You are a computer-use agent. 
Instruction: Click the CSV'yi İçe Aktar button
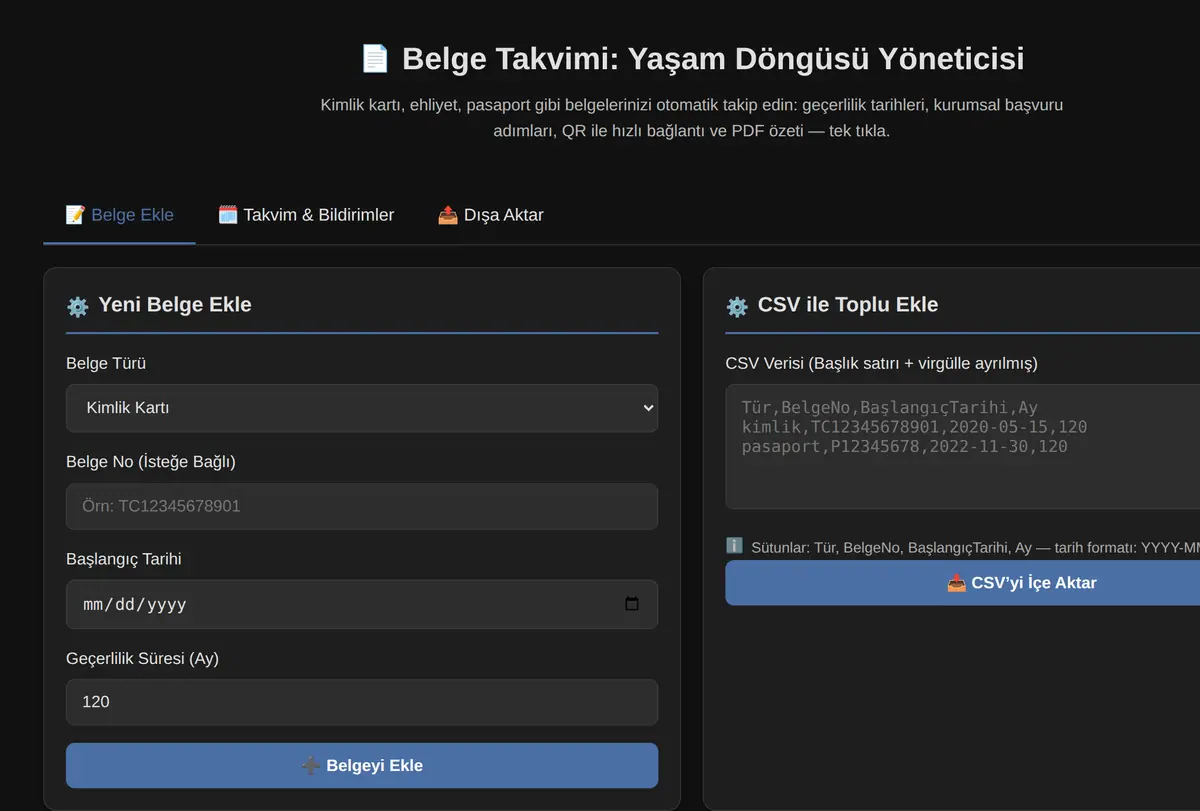[x=962, y=582]
